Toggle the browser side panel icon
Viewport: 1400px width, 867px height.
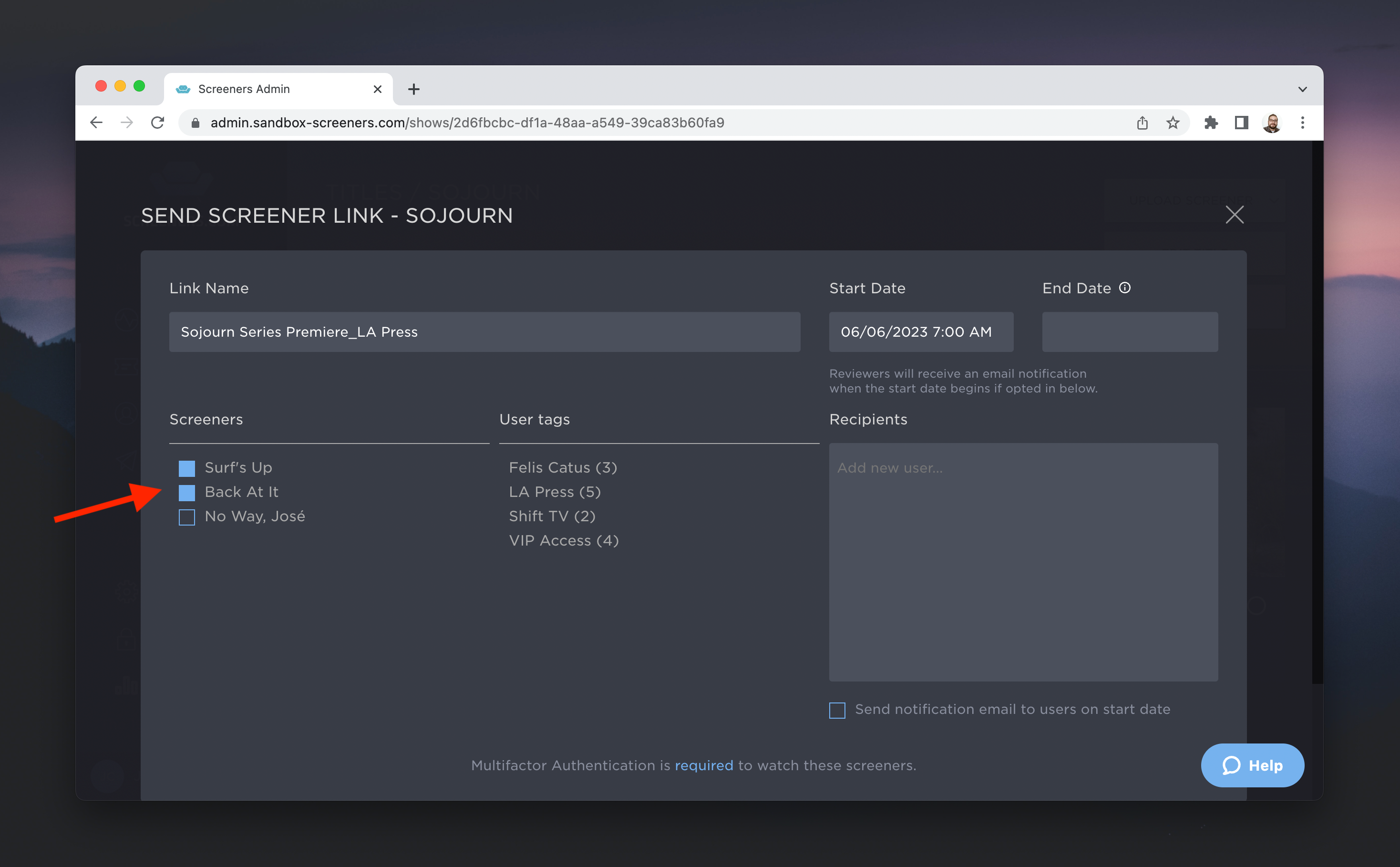point(1241,123)
